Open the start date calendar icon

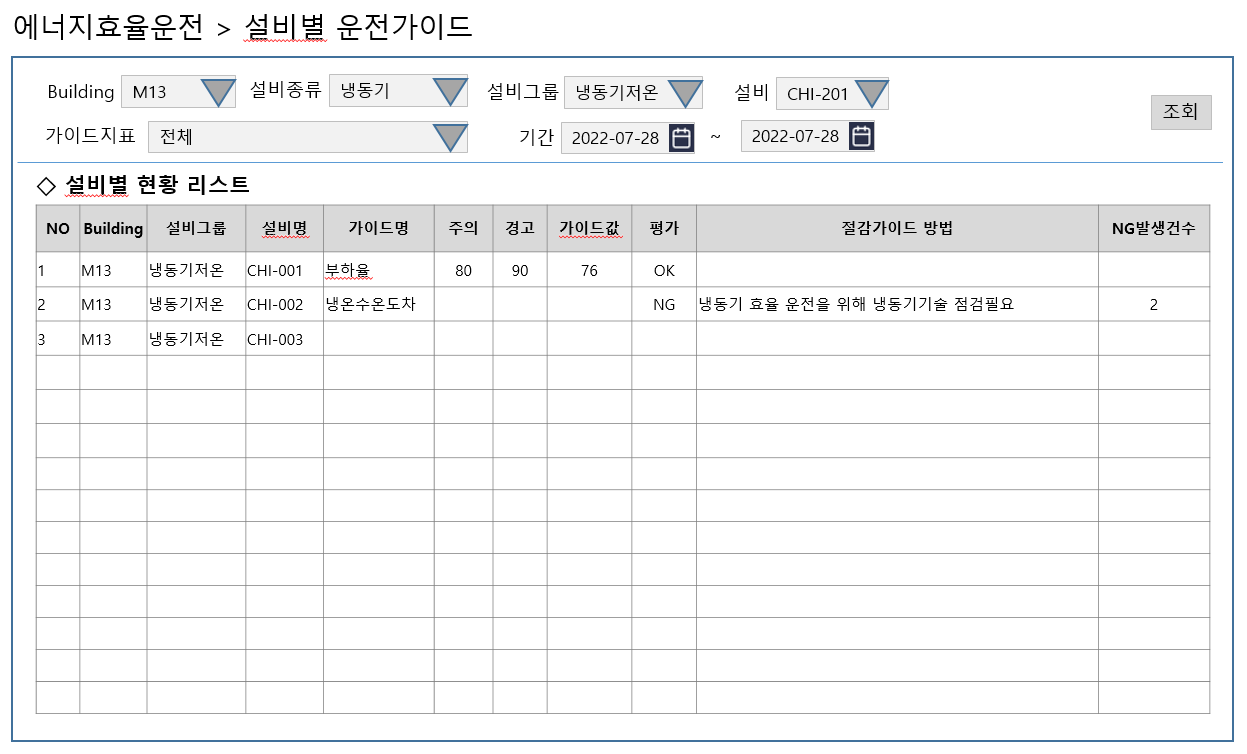click(681, 138)
